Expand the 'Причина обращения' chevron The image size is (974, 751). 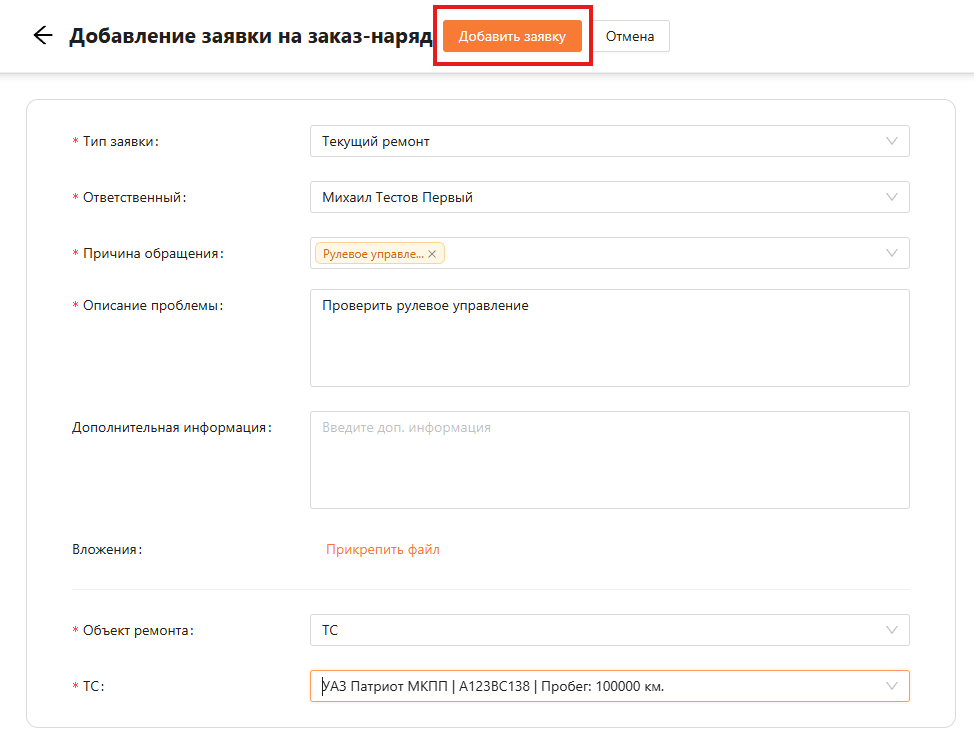click(891, 253)
